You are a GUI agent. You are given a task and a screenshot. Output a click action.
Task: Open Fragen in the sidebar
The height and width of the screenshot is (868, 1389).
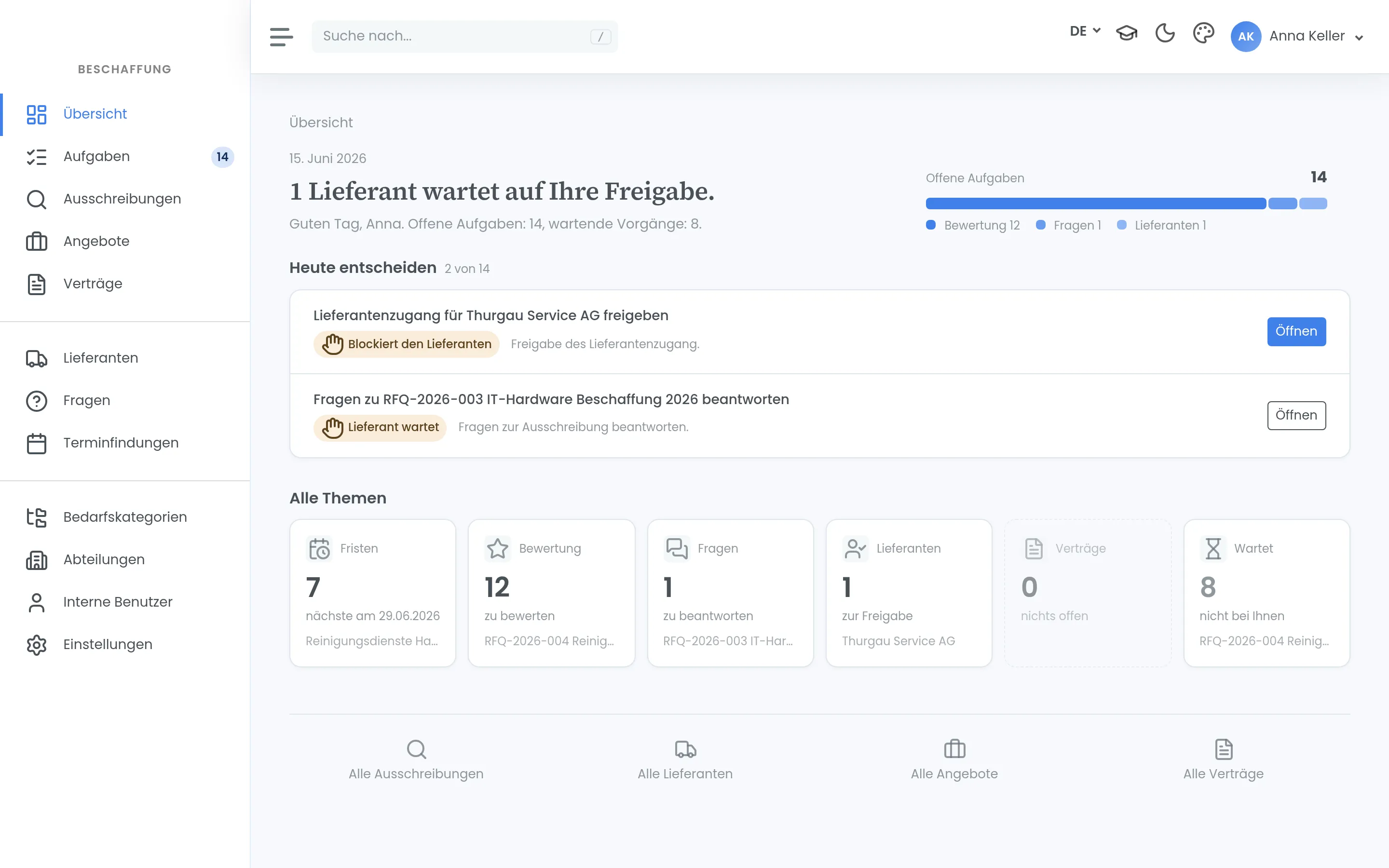125,401
